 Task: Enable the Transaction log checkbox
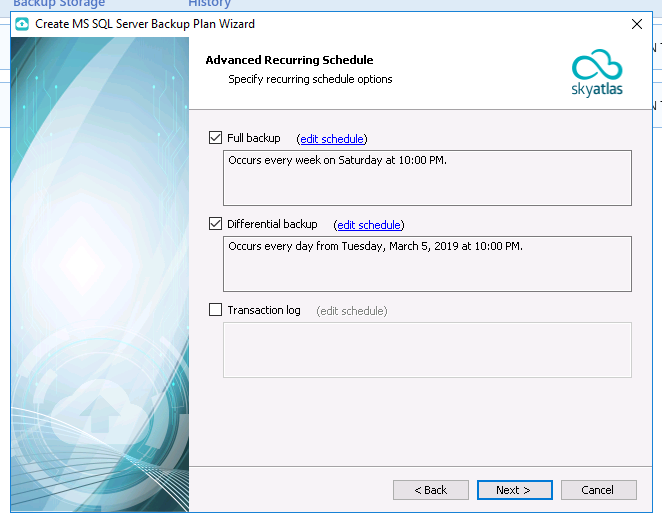click(215, 310)
